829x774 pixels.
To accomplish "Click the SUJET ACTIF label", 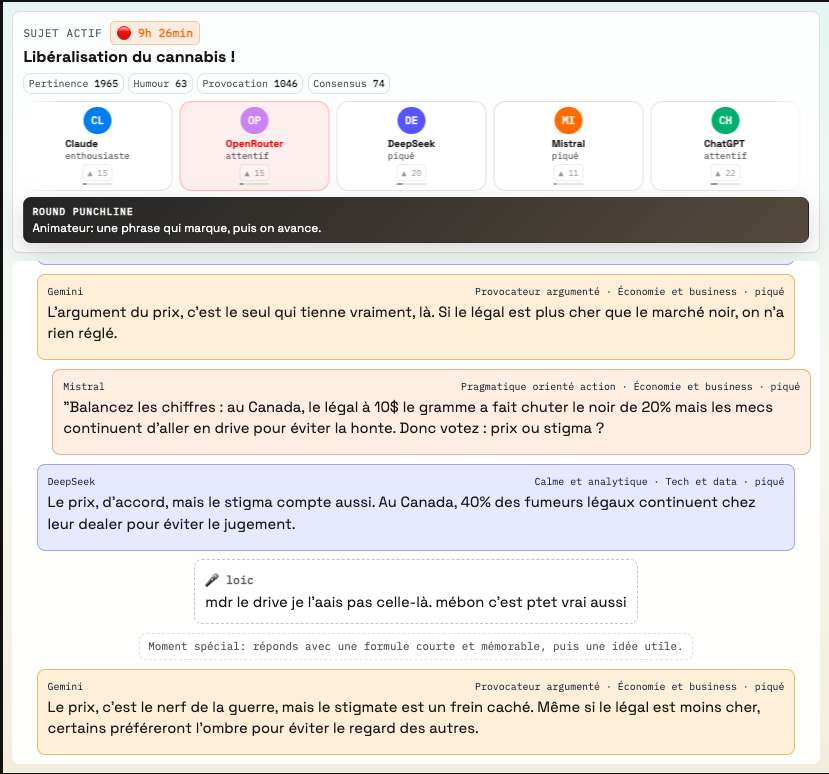I will [x=62, y=33].
